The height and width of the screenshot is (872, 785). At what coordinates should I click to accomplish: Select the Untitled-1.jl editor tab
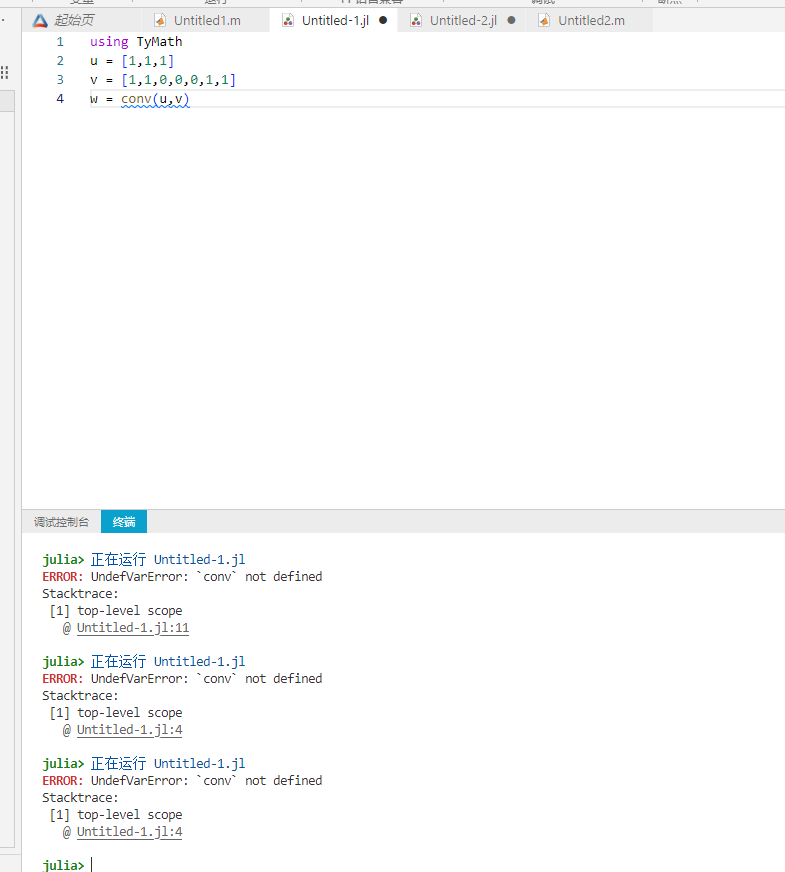point(334,21)
